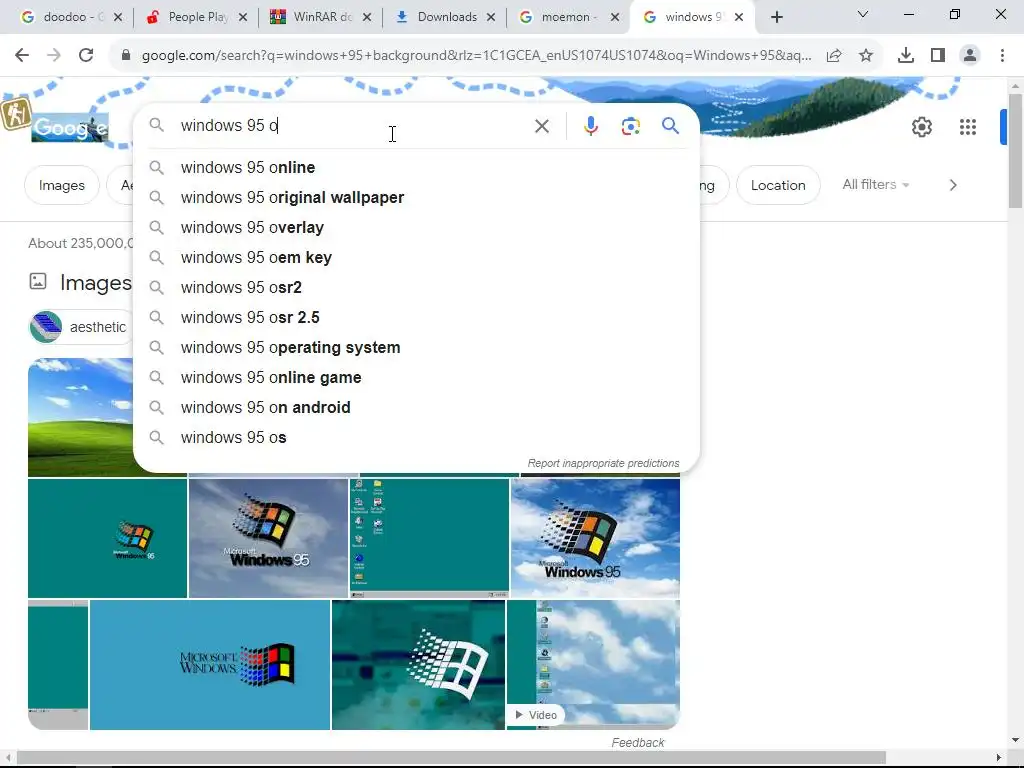
Task: Open the Google apps grid
Action: point(968,127)
